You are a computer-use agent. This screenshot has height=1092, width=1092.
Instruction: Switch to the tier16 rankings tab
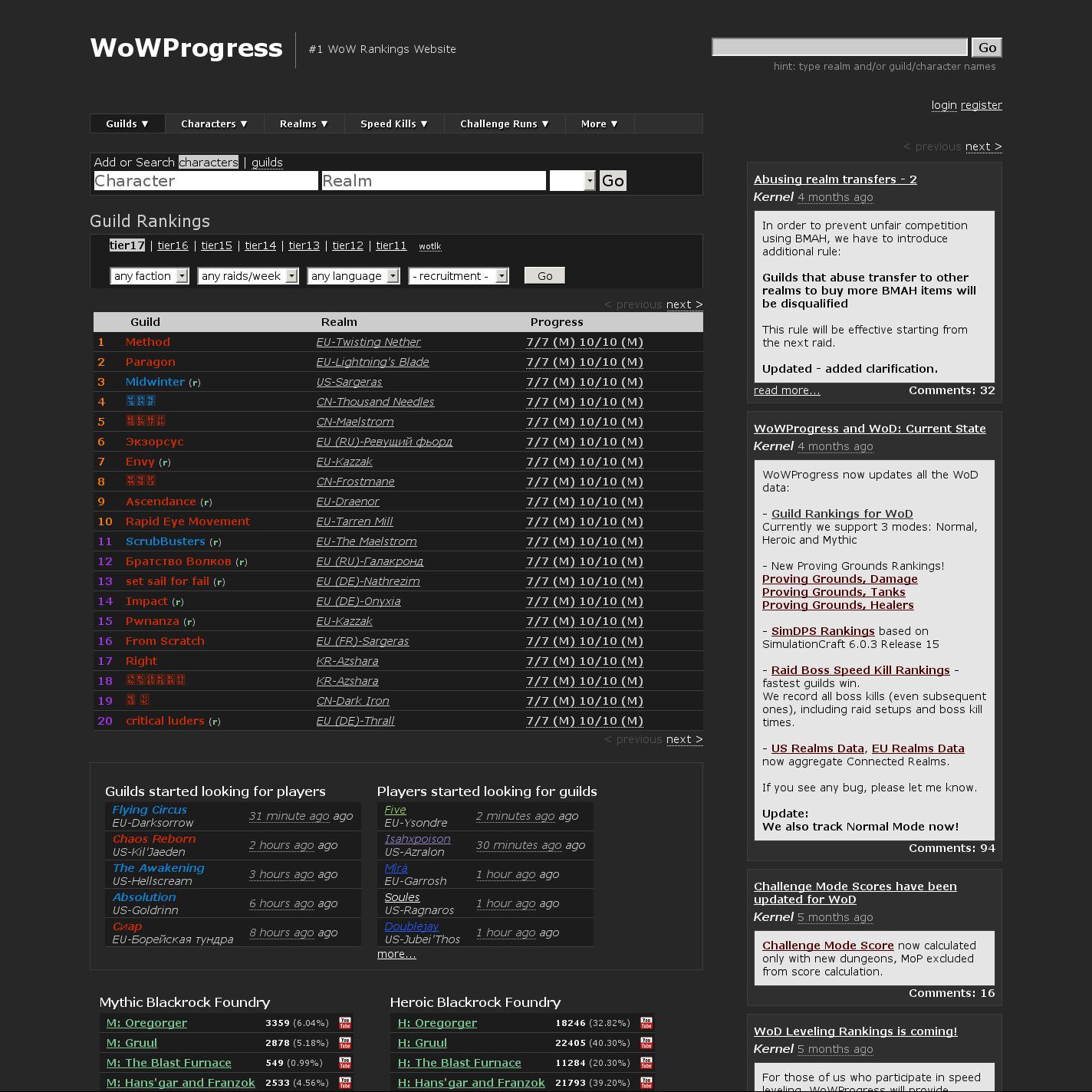coord(173,245)
